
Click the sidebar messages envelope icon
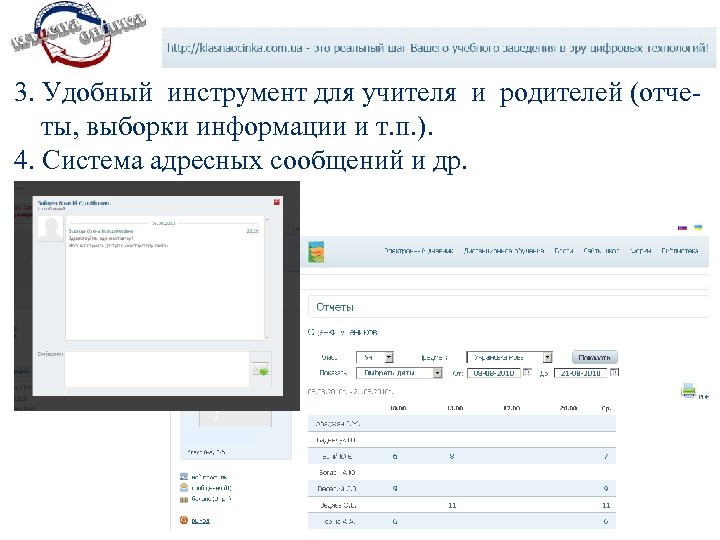(184, 487)
